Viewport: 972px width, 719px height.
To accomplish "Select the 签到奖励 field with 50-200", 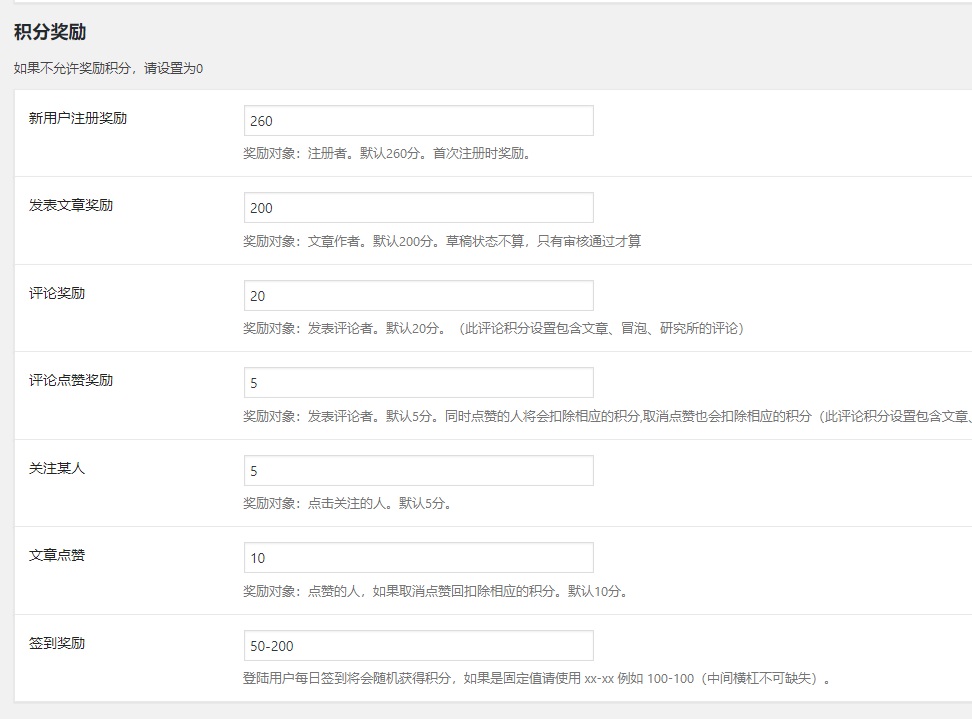I will (418, 645).
